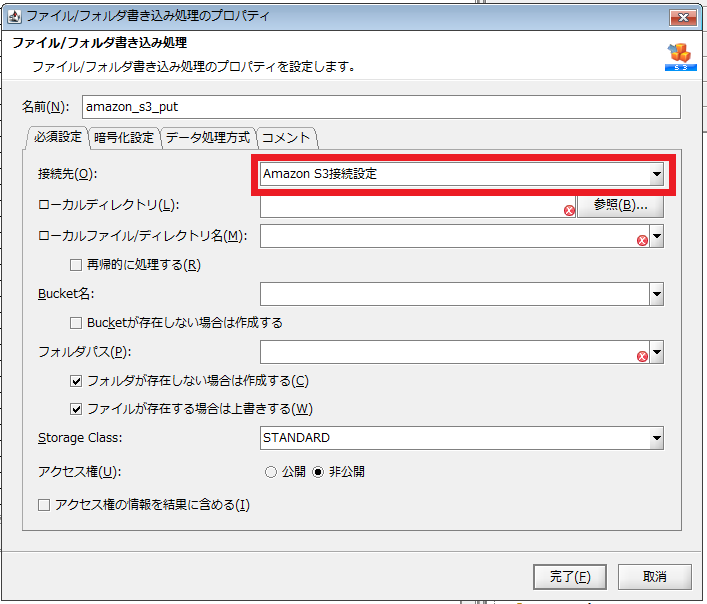This screenshot has width=707, height=604.
Task: Select the 非公開 radio button
Action: [318, 471]
